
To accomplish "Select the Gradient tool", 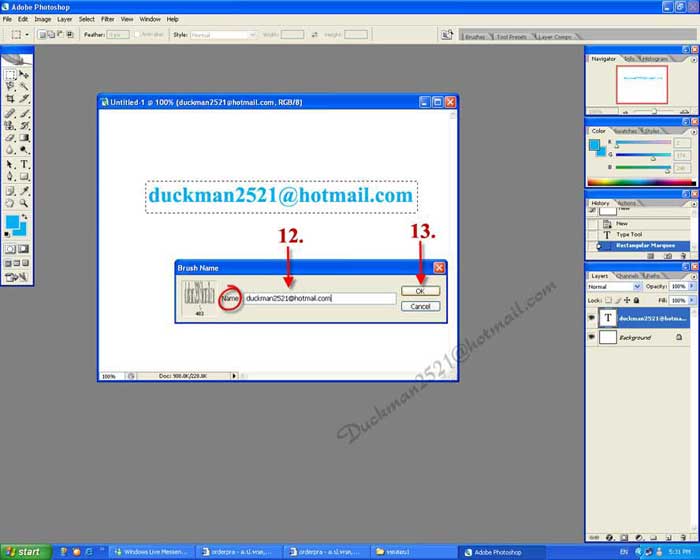I will (24, 138).
